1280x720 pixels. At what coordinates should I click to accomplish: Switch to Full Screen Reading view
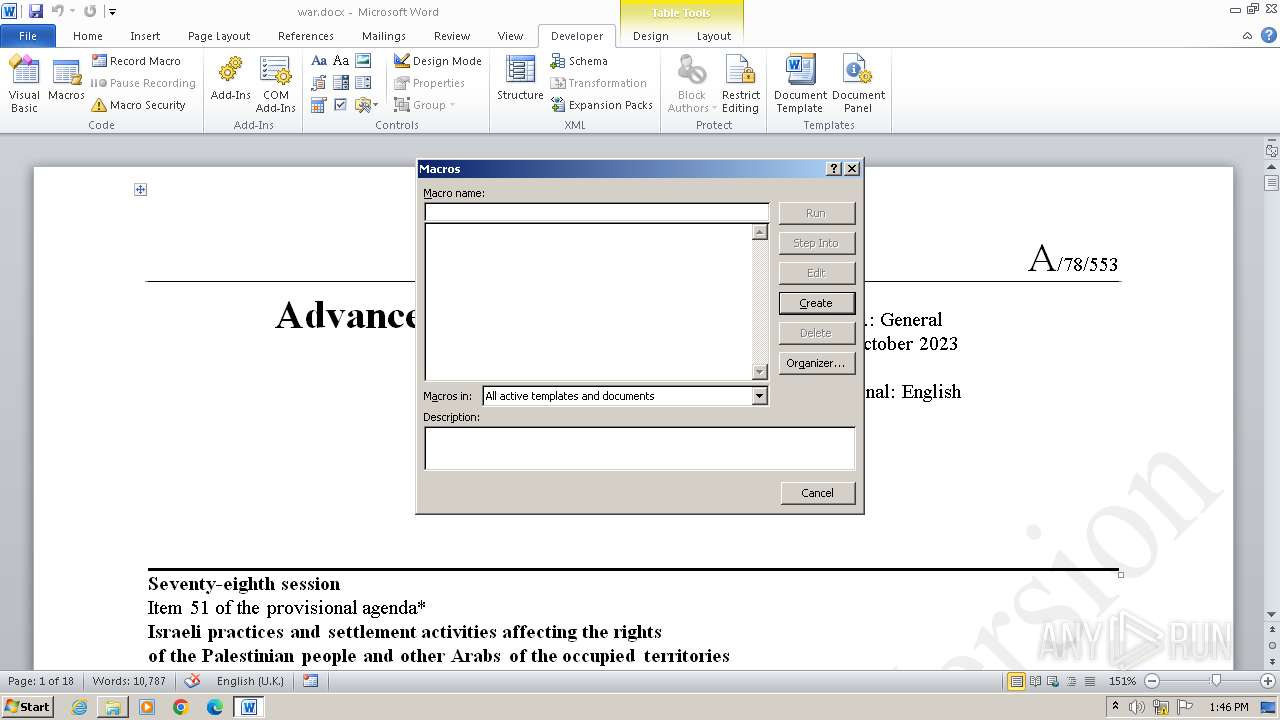click(1034, 681)
